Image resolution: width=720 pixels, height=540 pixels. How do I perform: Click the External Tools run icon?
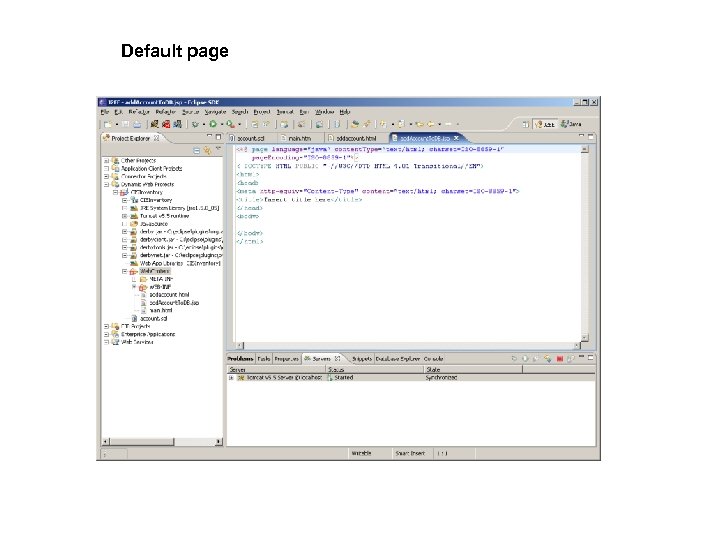(x=231, y=124)
